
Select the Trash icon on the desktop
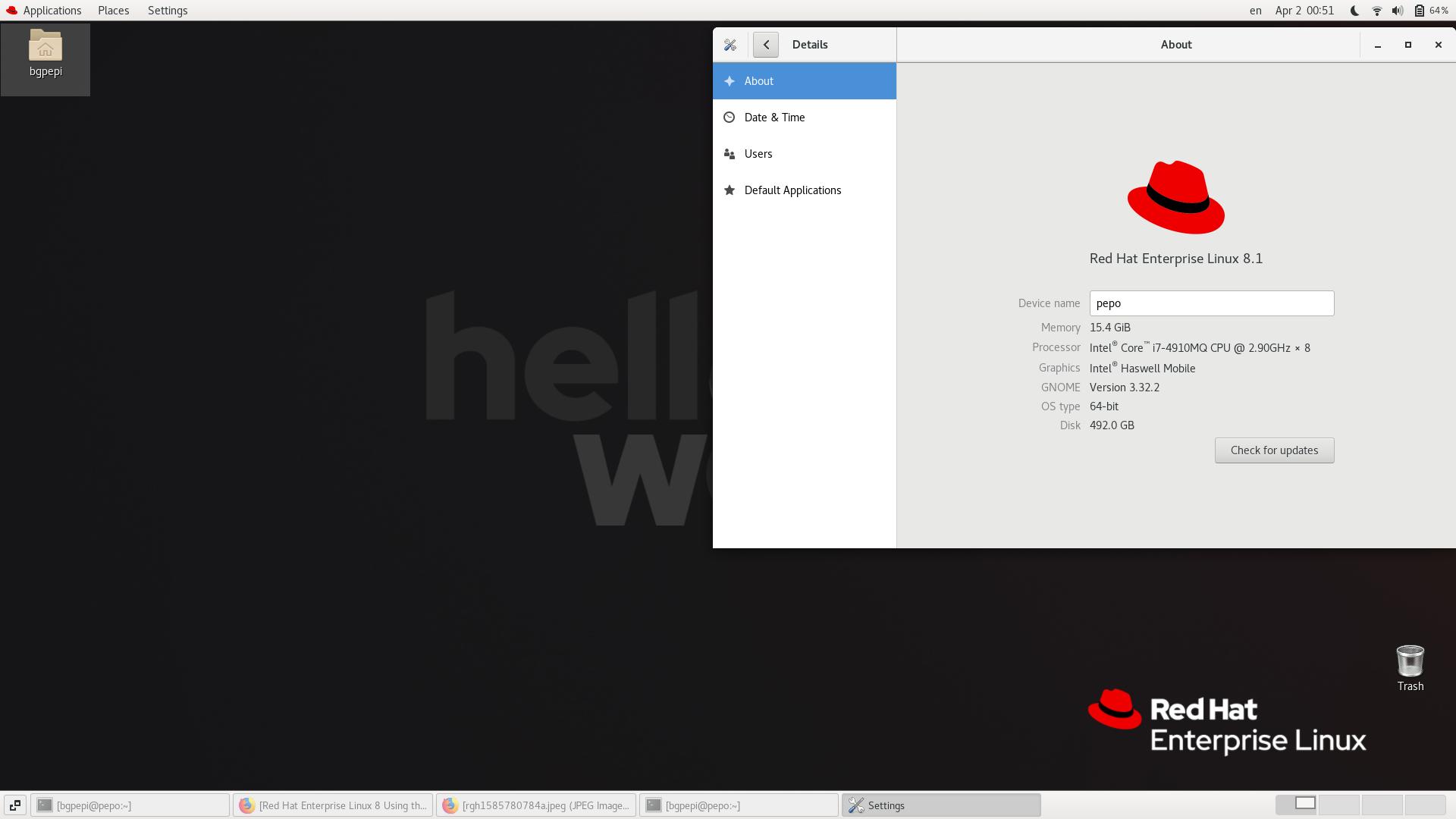[x=1410, y=668]
